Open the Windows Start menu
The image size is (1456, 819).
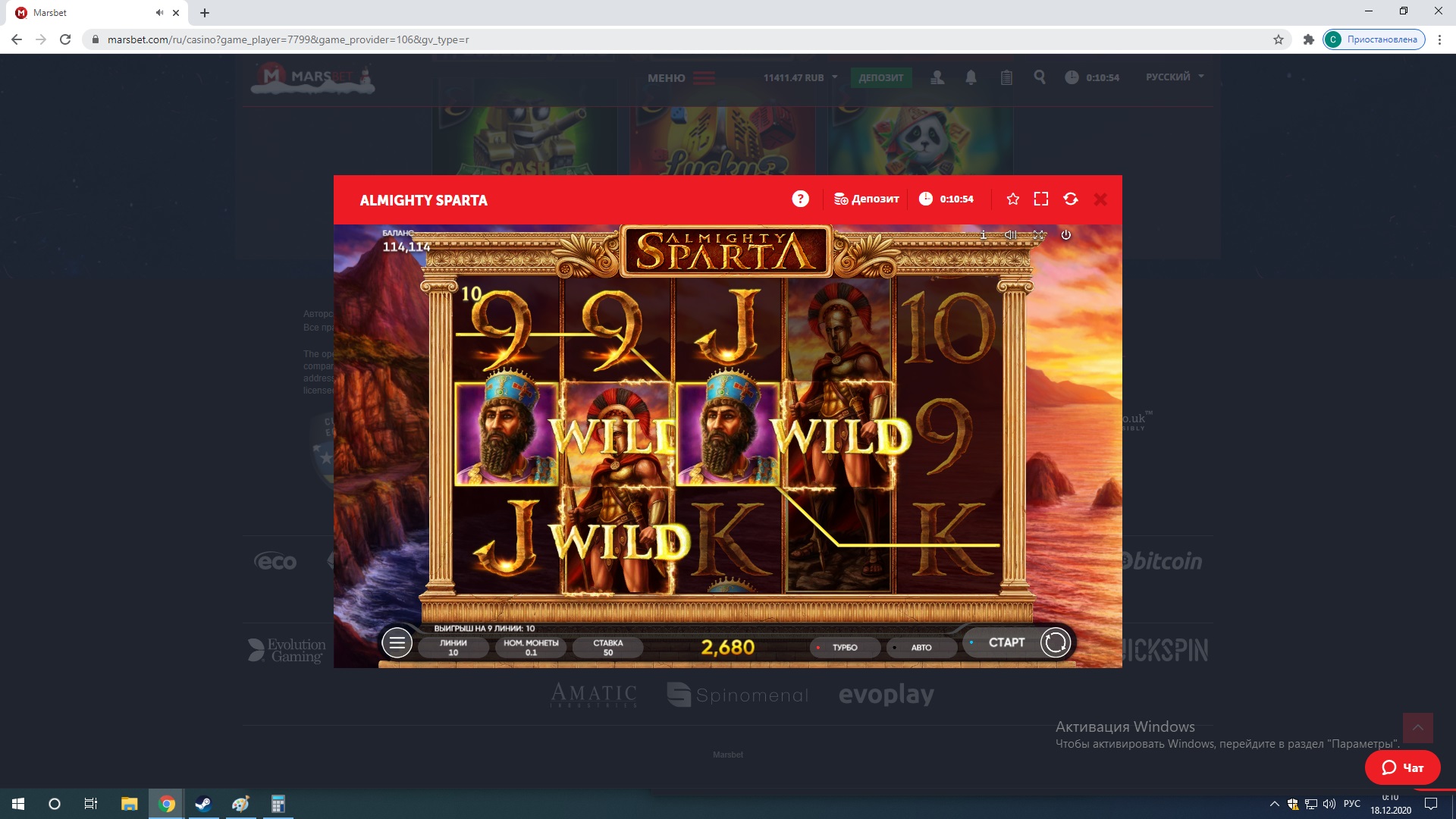point(18,804)
